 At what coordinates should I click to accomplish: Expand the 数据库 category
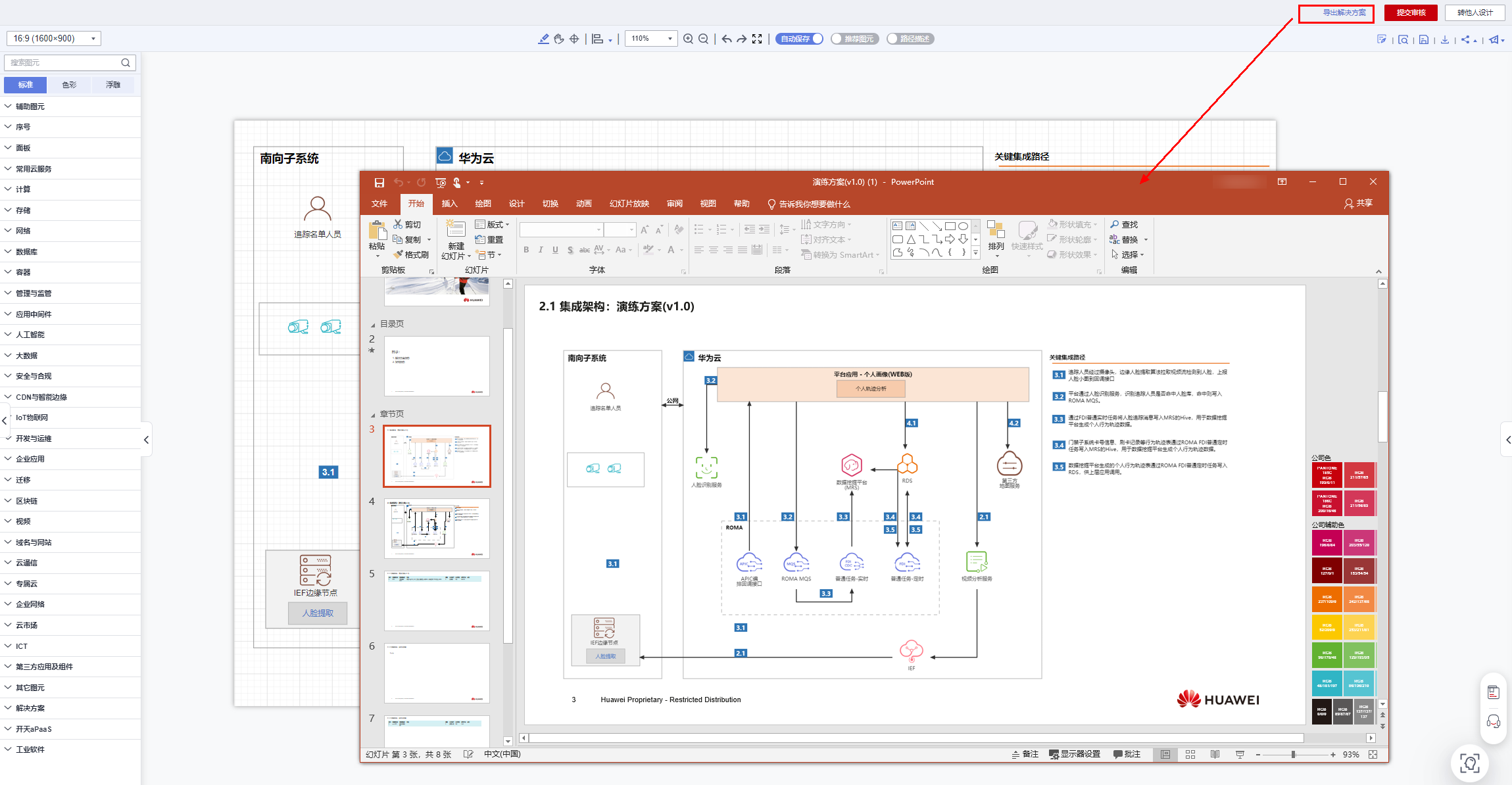[x=70, y=252]
